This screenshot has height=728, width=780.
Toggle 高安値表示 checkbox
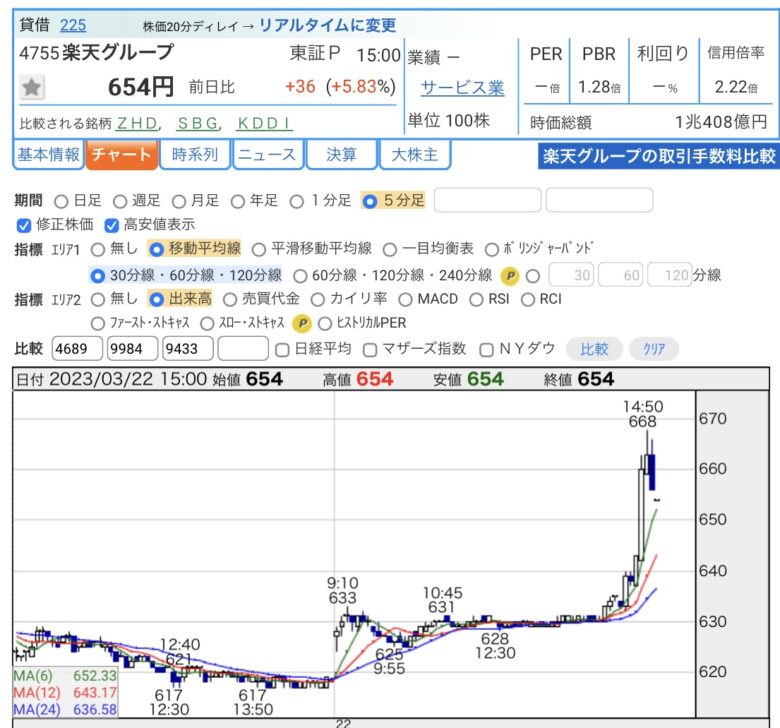111,225
